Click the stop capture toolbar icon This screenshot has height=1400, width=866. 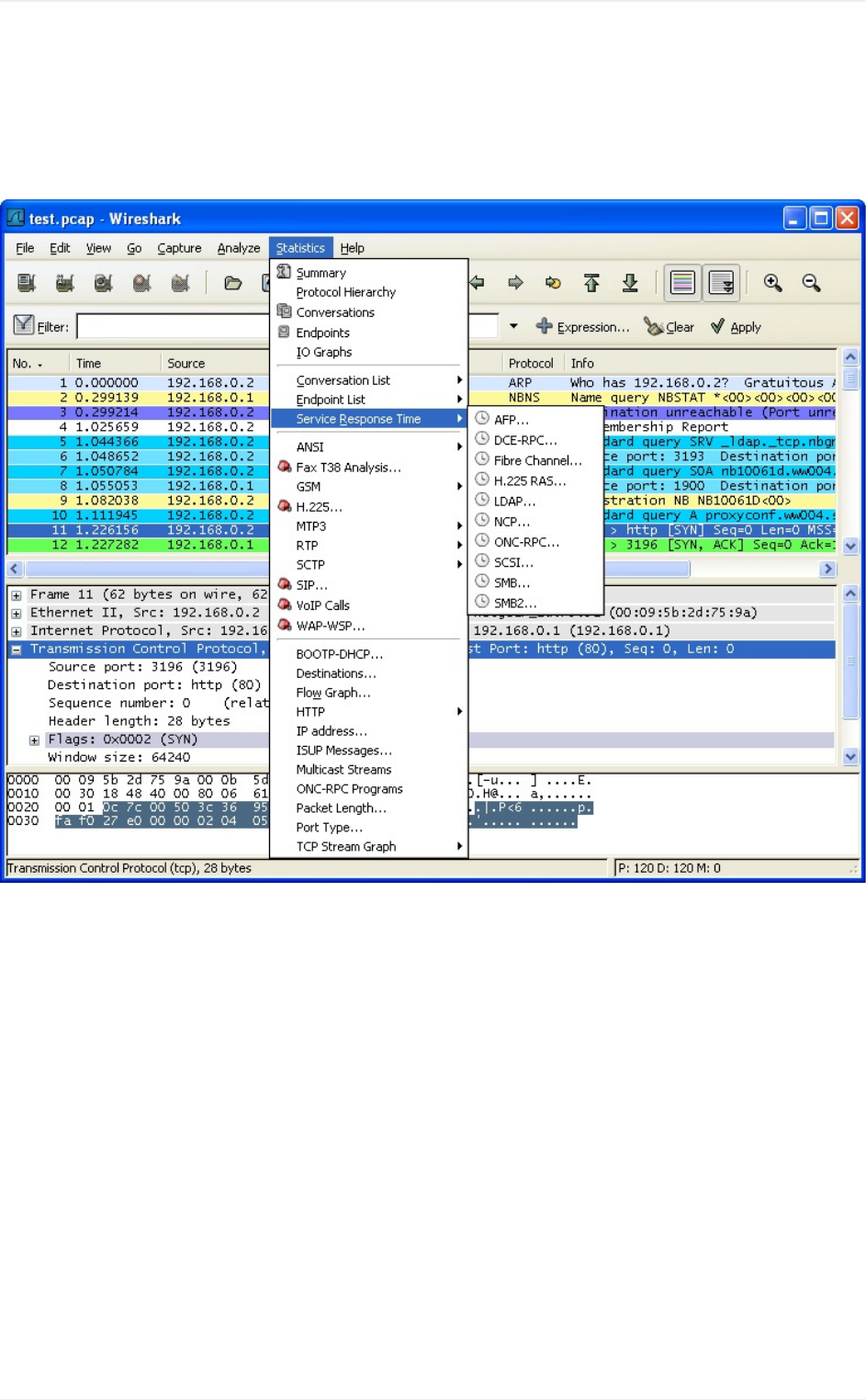pos(141,283)
